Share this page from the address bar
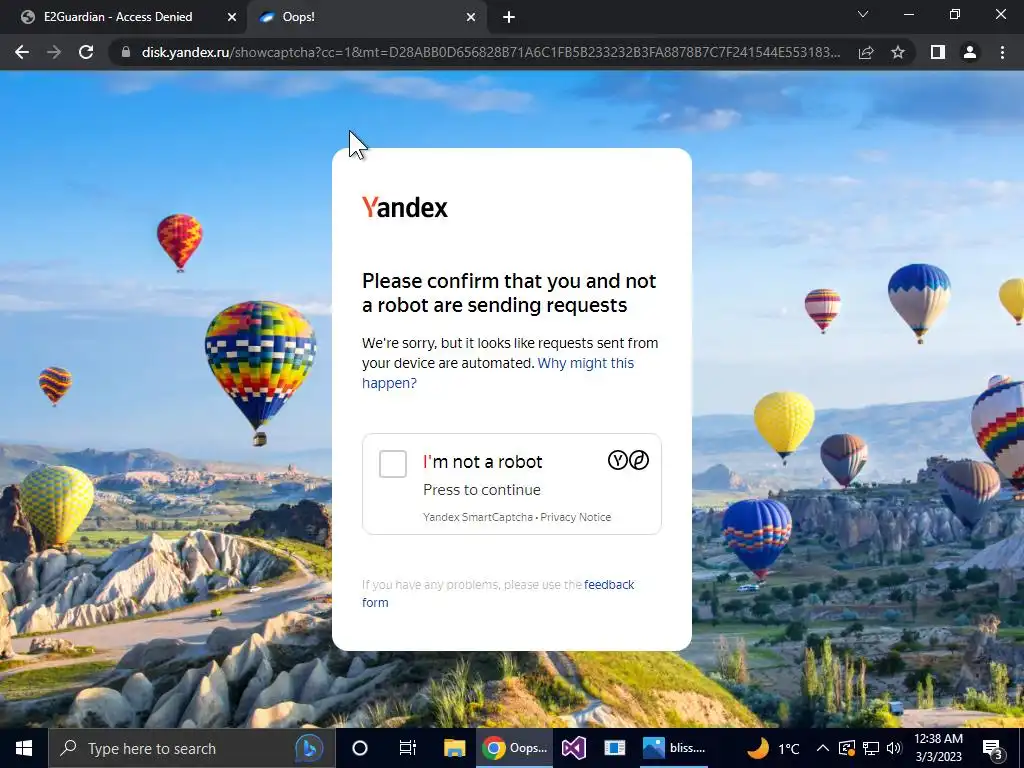Image resolution: width=1024 pixels, height=768 pixels. [x=866, y=52]
